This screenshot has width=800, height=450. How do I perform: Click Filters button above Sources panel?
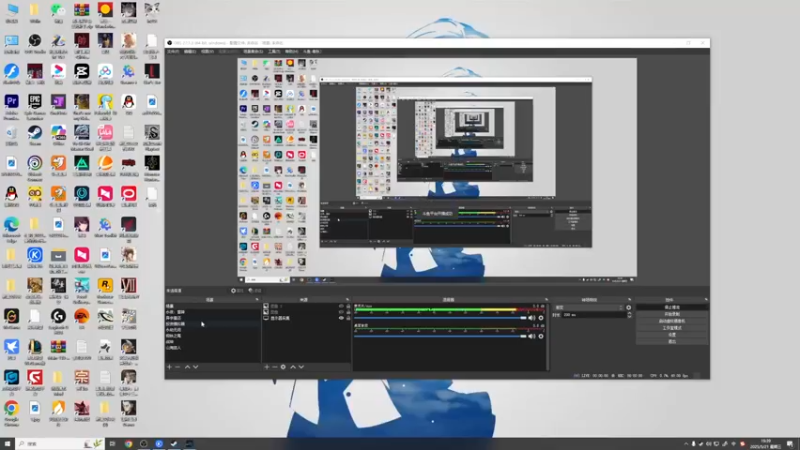[255, 290]
